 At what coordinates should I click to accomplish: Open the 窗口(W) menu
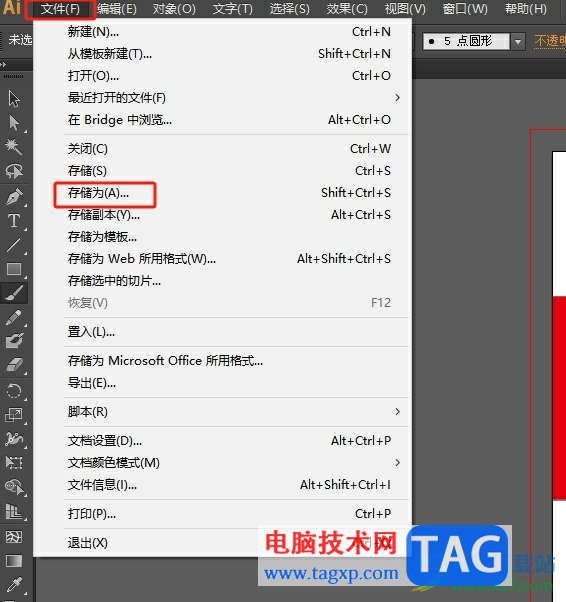pyautogui.click(x=465, y=8)
